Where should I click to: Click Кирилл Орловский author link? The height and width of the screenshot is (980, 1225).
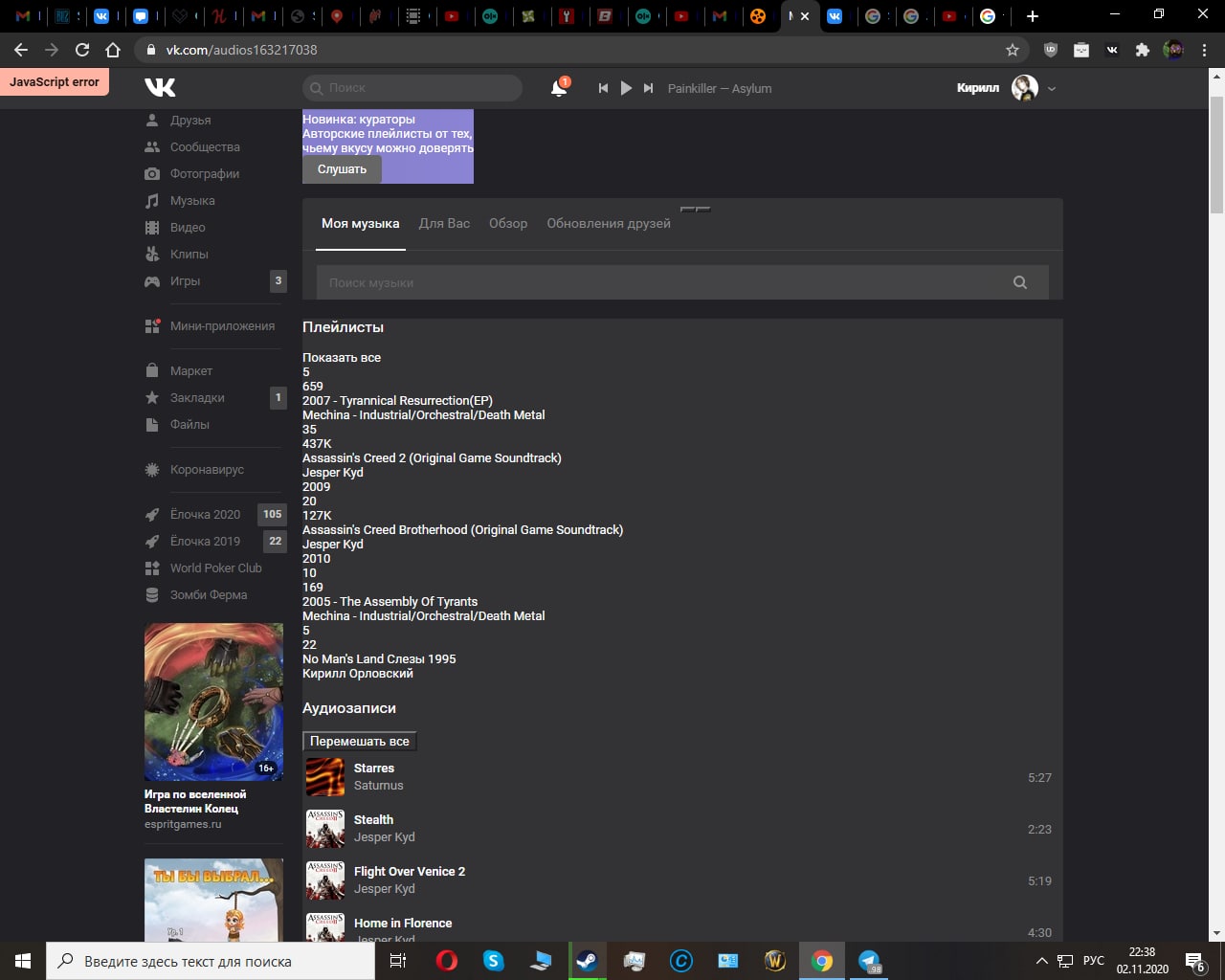point(358,674)
